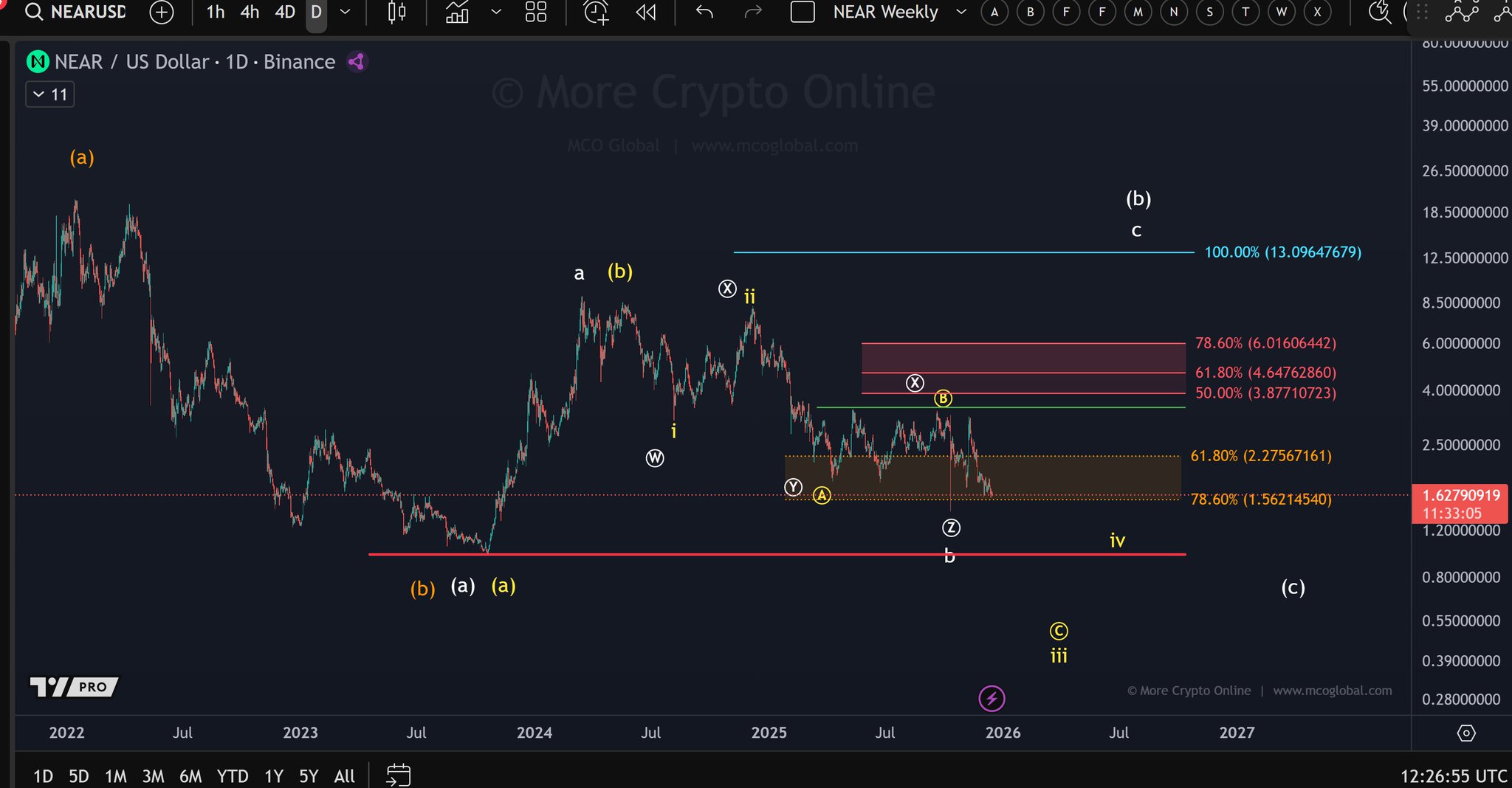Switch to the 1h timeframe
1512x788 pixels.
click(216, 13)
